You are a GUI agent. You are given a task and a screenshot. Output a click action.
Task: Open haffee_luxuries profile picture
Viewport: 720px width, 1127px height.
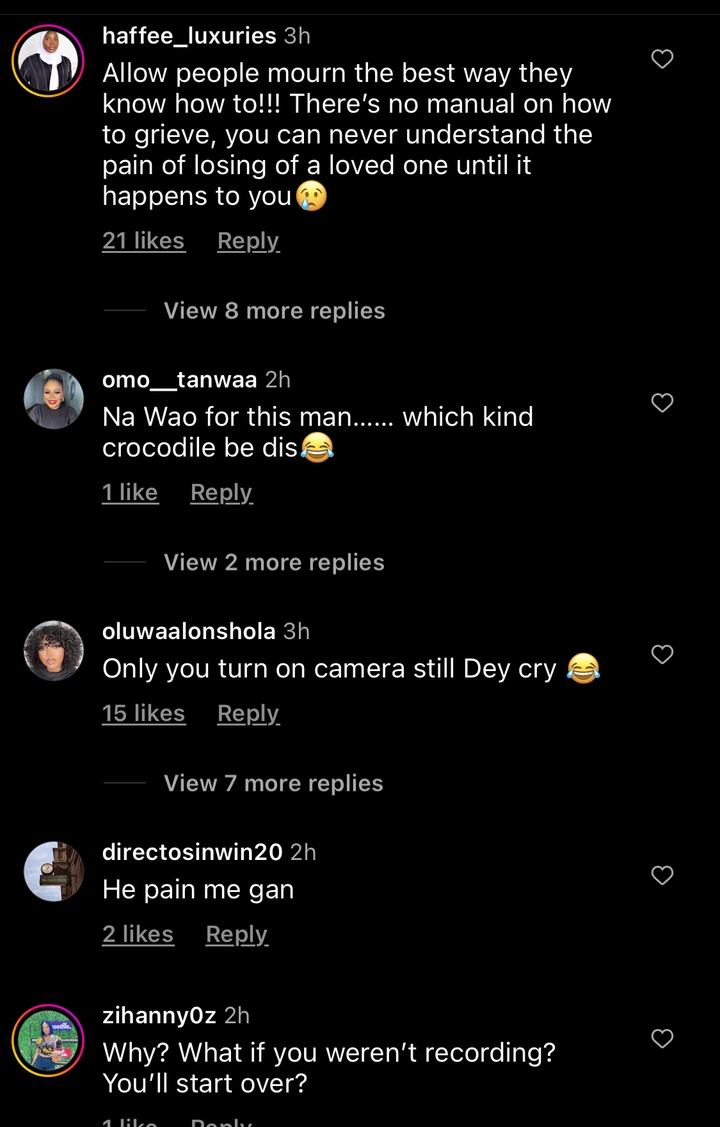pyautogui.click(x=48, y=60)
